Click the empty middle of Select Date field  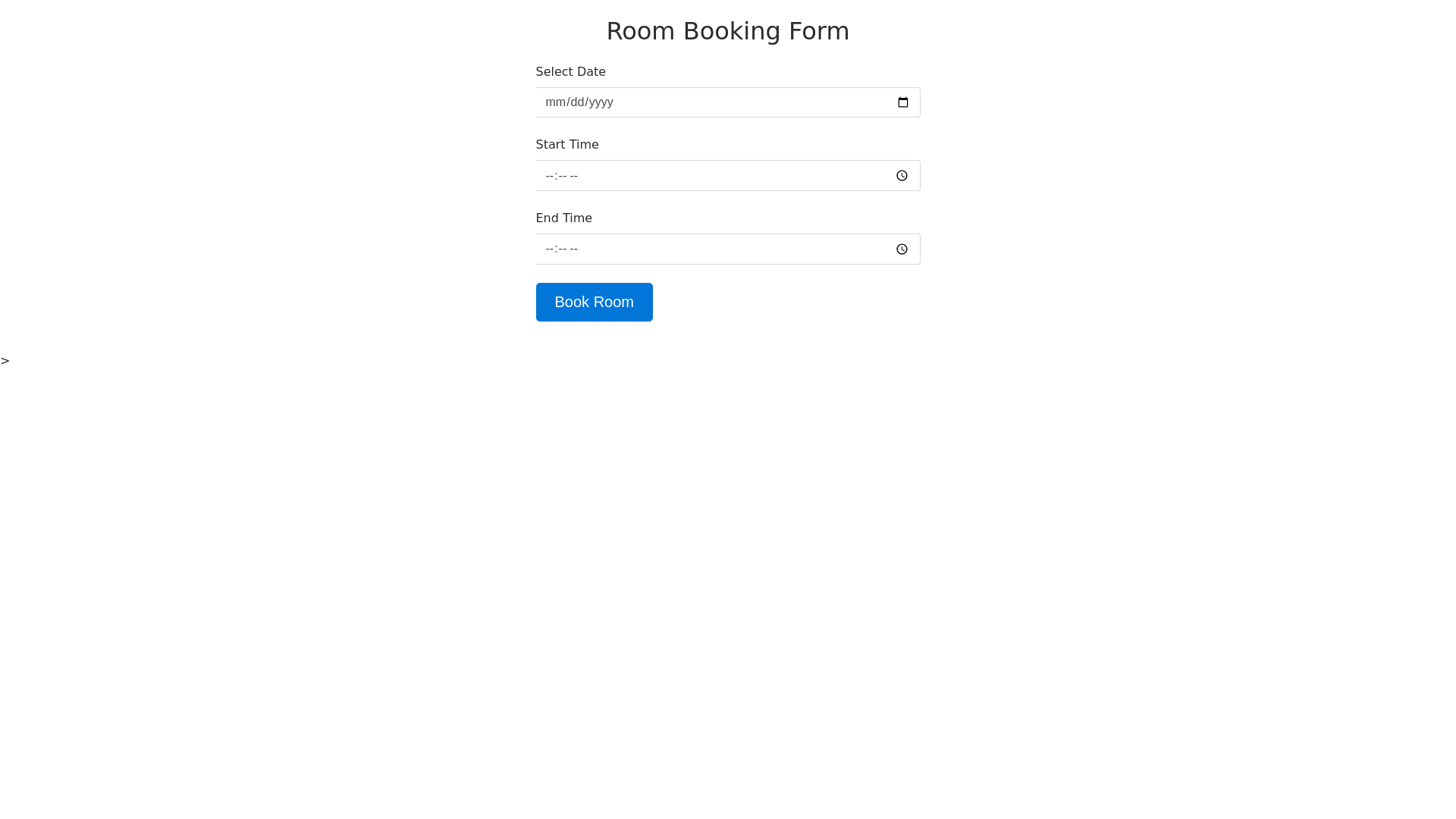click(728, 102)
